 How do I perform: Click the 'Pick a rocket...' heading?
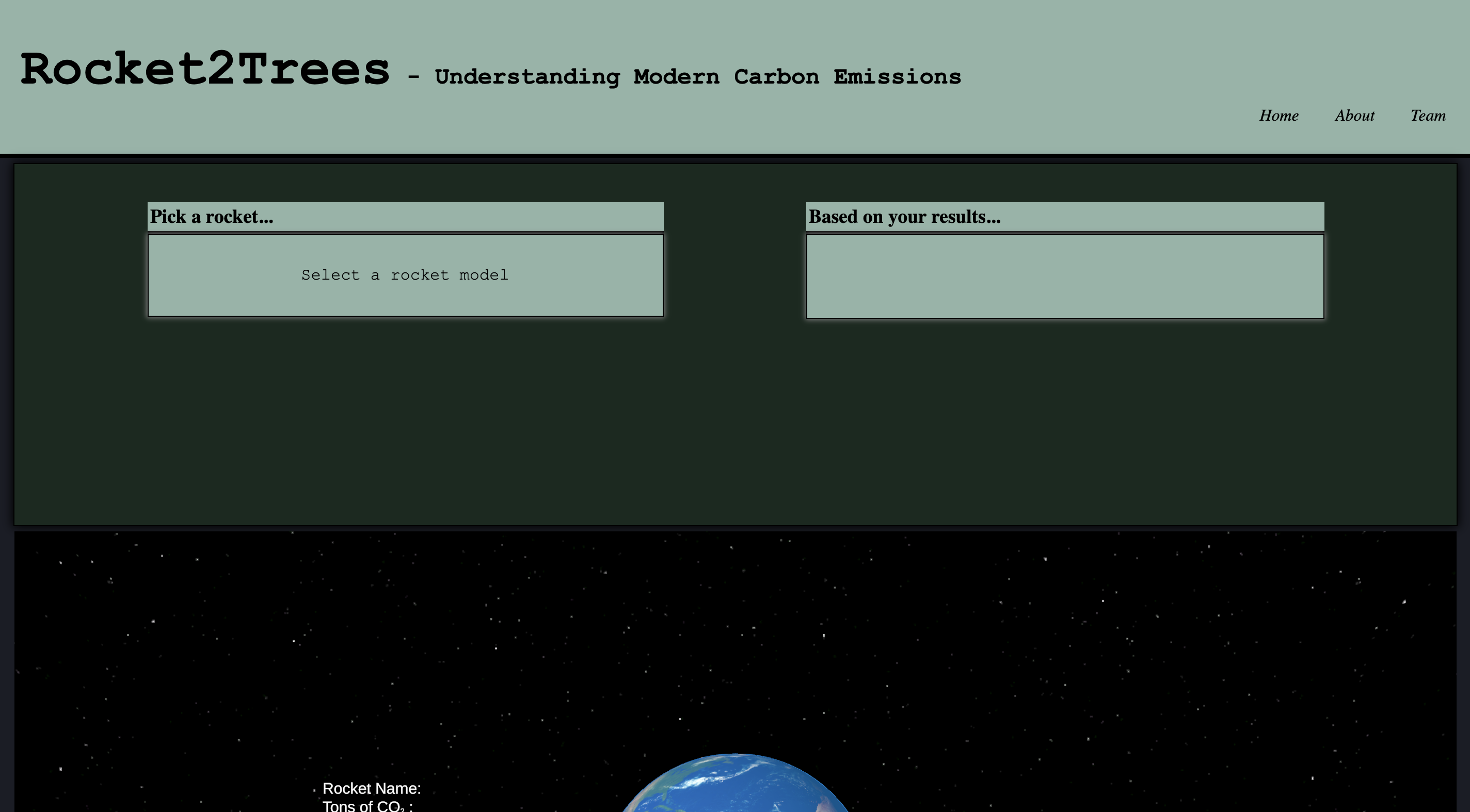[212, 217]
